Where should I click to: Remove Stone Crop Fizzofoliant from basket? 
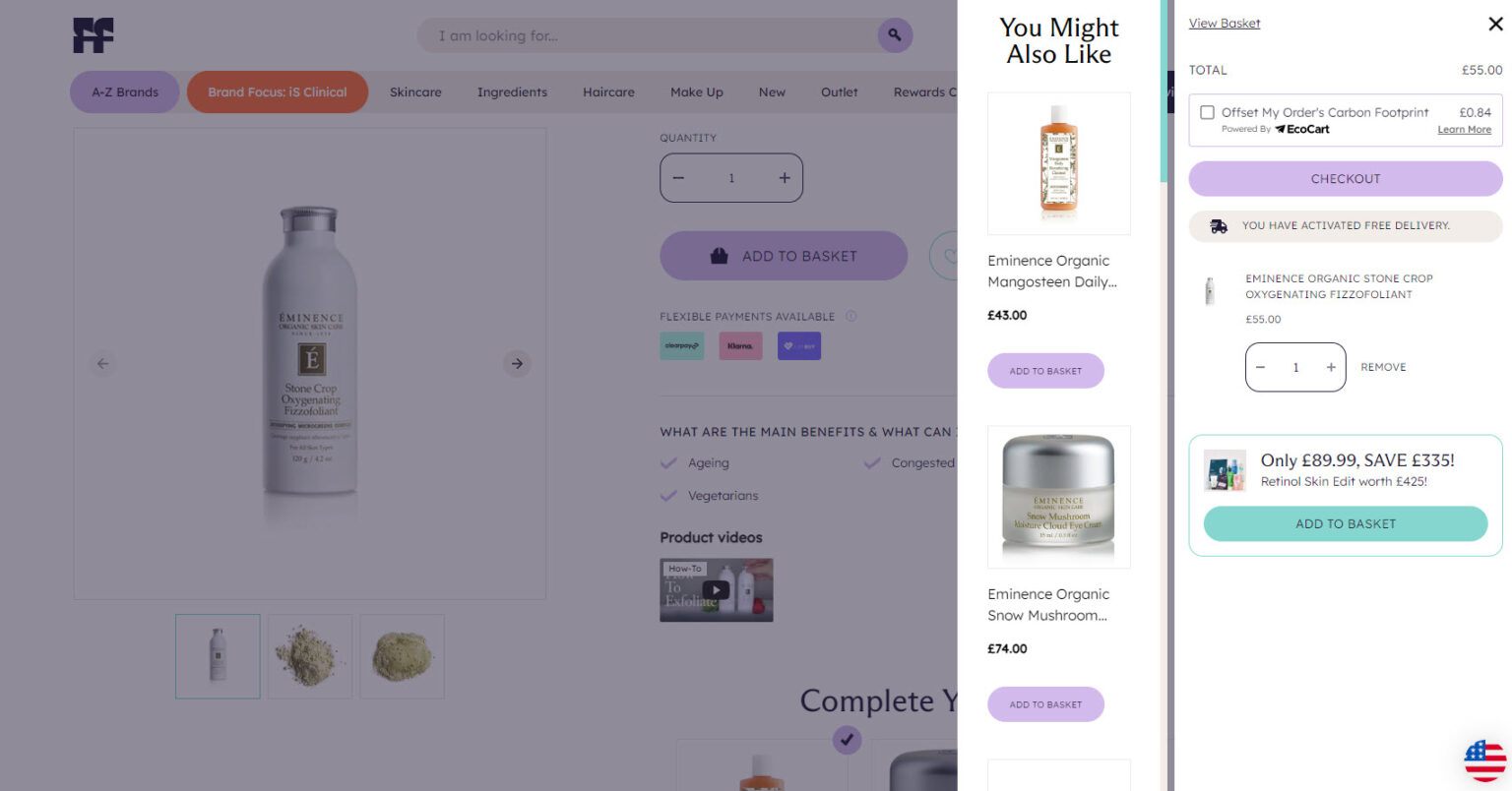pyautogui.click(x=1383, y=367)
